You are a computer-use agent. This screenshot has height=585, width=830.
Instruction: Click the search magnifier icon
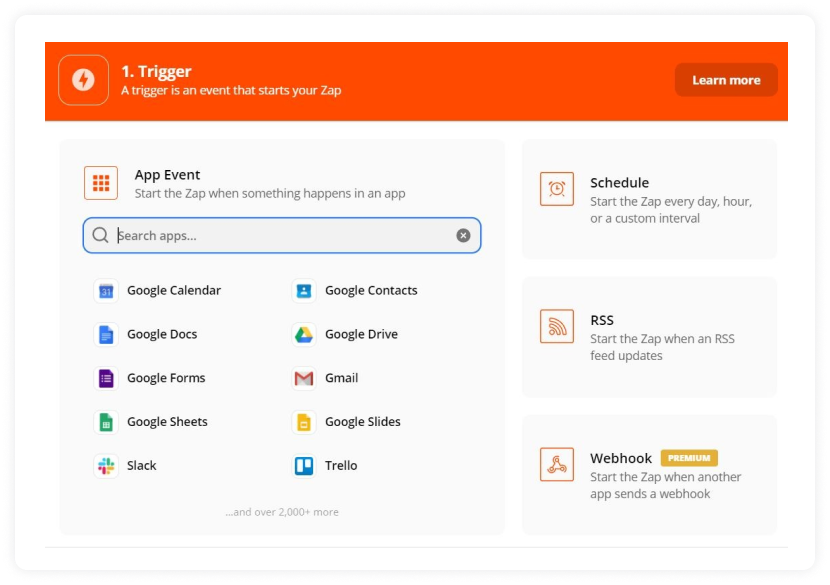pos(100,235)
